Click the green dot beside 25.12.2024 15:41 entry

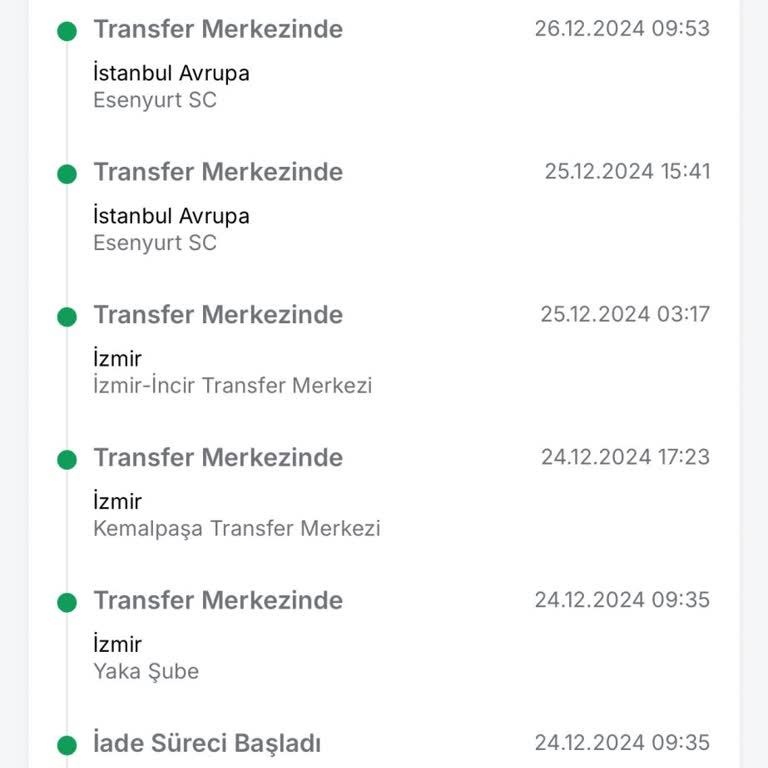point(67,174)
